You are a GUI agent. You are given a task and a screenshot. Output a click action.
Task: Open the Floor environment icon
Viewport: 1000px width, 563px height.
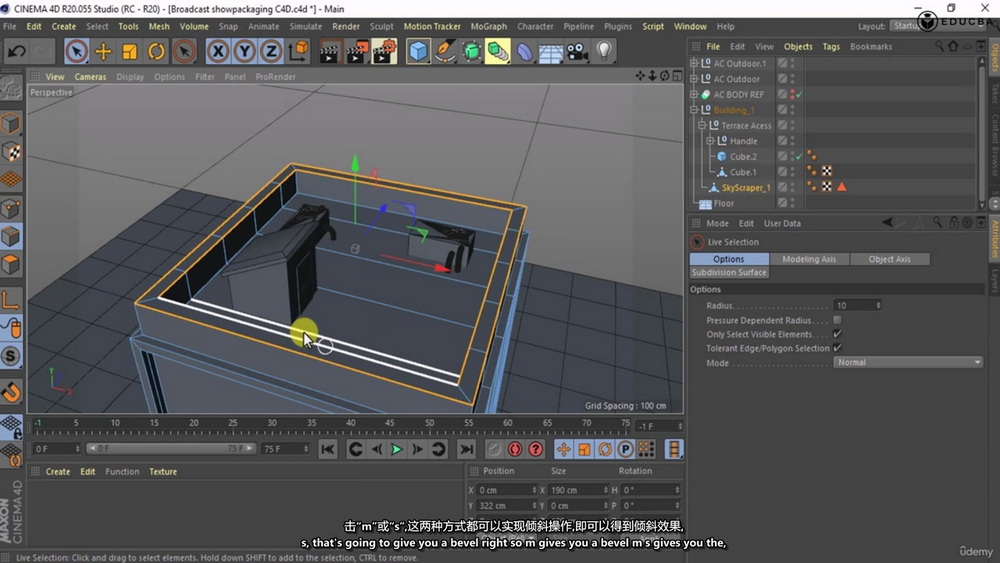pos(550,51)
